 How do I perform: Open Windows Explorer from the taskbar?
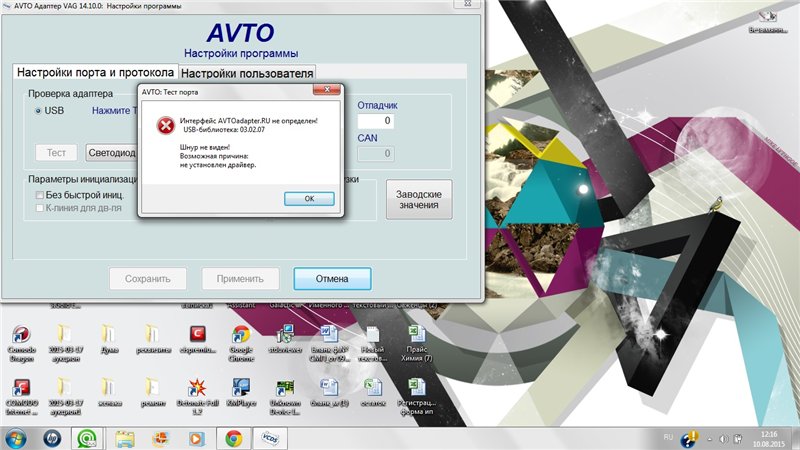(x=125, y=437)
